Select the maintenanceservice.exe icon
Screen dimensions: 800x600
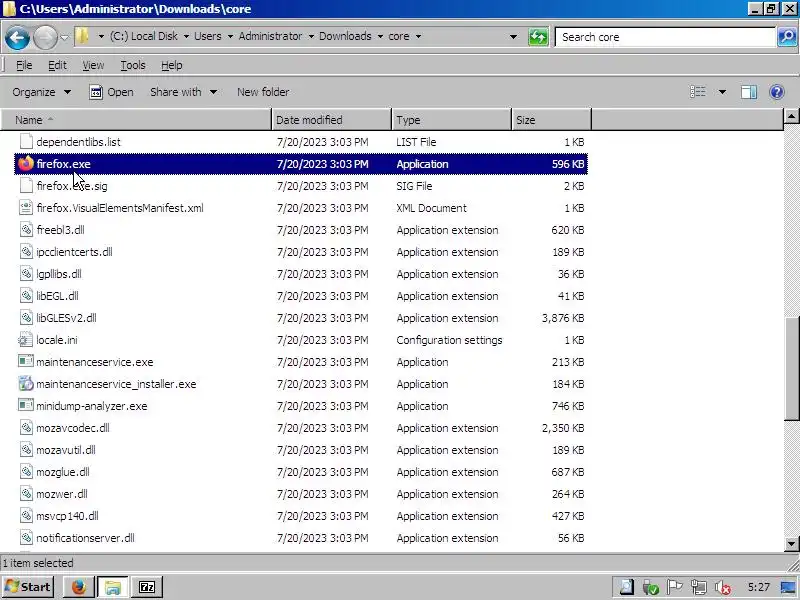click(x=26, y=362)
